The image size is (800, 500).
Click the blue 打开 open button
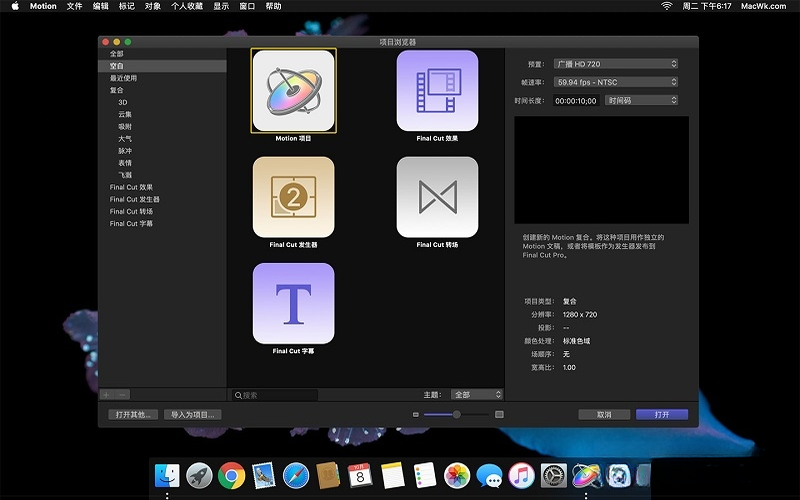click(662, 414)
